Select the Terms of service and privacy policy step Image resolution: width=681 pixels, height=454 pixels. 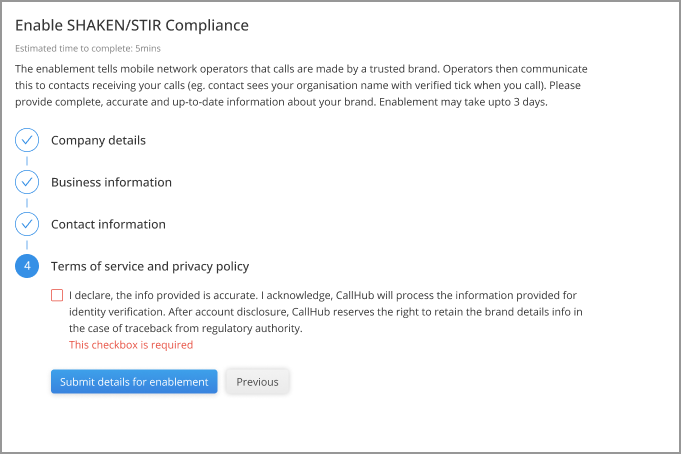pos(150,266)
